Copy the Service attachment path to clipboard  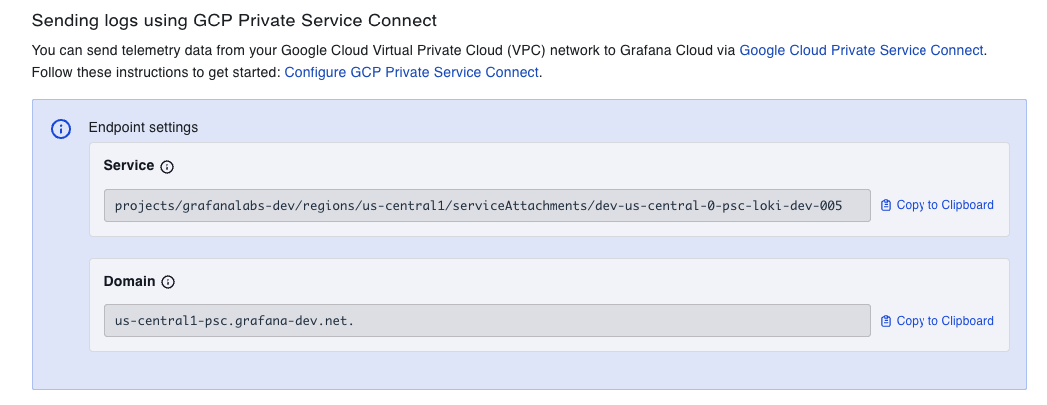pos(944,205)
